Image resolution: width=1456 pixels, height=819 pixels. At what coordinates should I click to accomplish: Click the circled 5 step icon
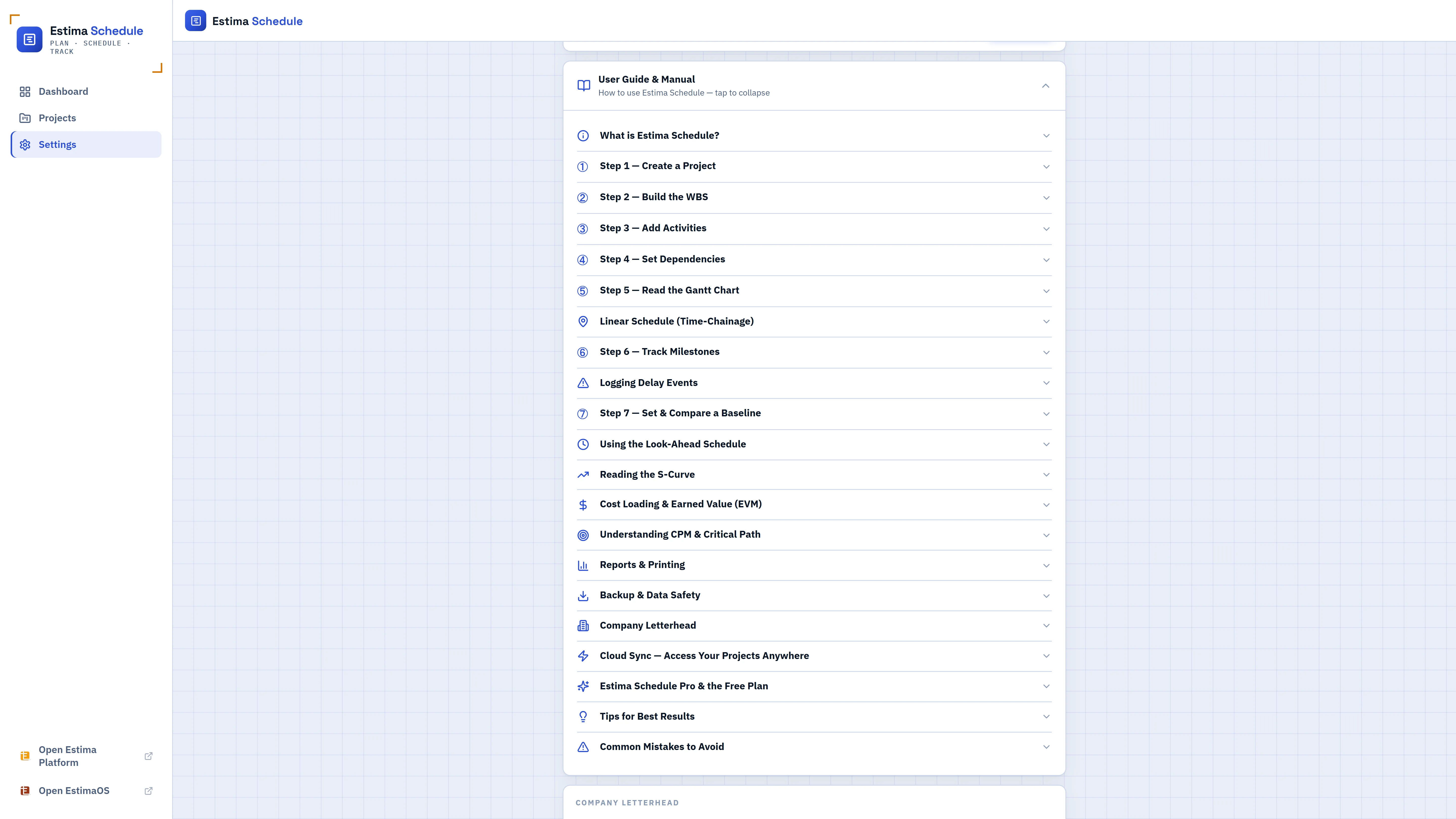click(x=583, y=291)
